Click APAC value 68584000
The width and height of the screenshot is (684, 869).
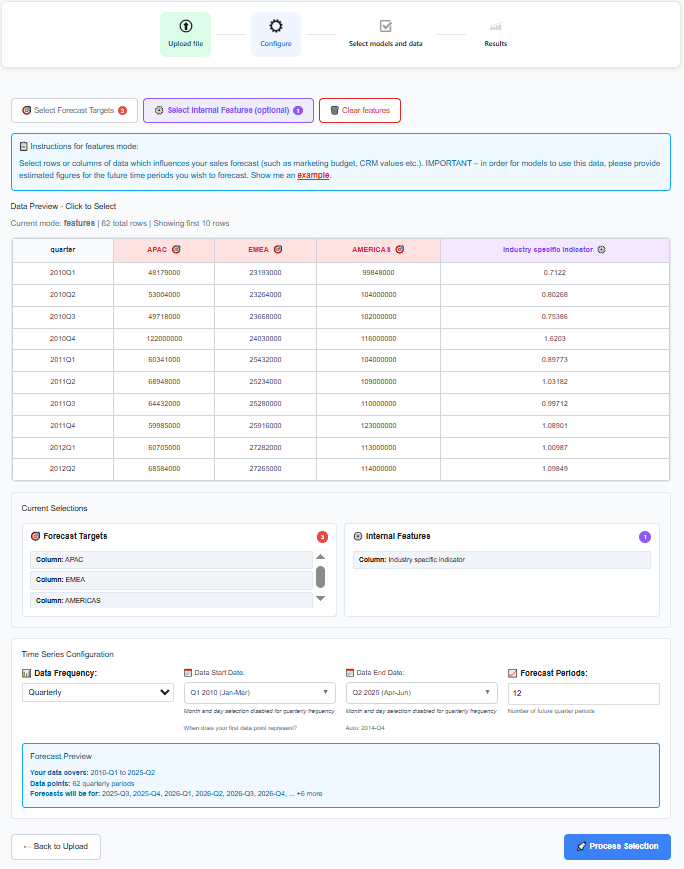[x=164, y=469]
